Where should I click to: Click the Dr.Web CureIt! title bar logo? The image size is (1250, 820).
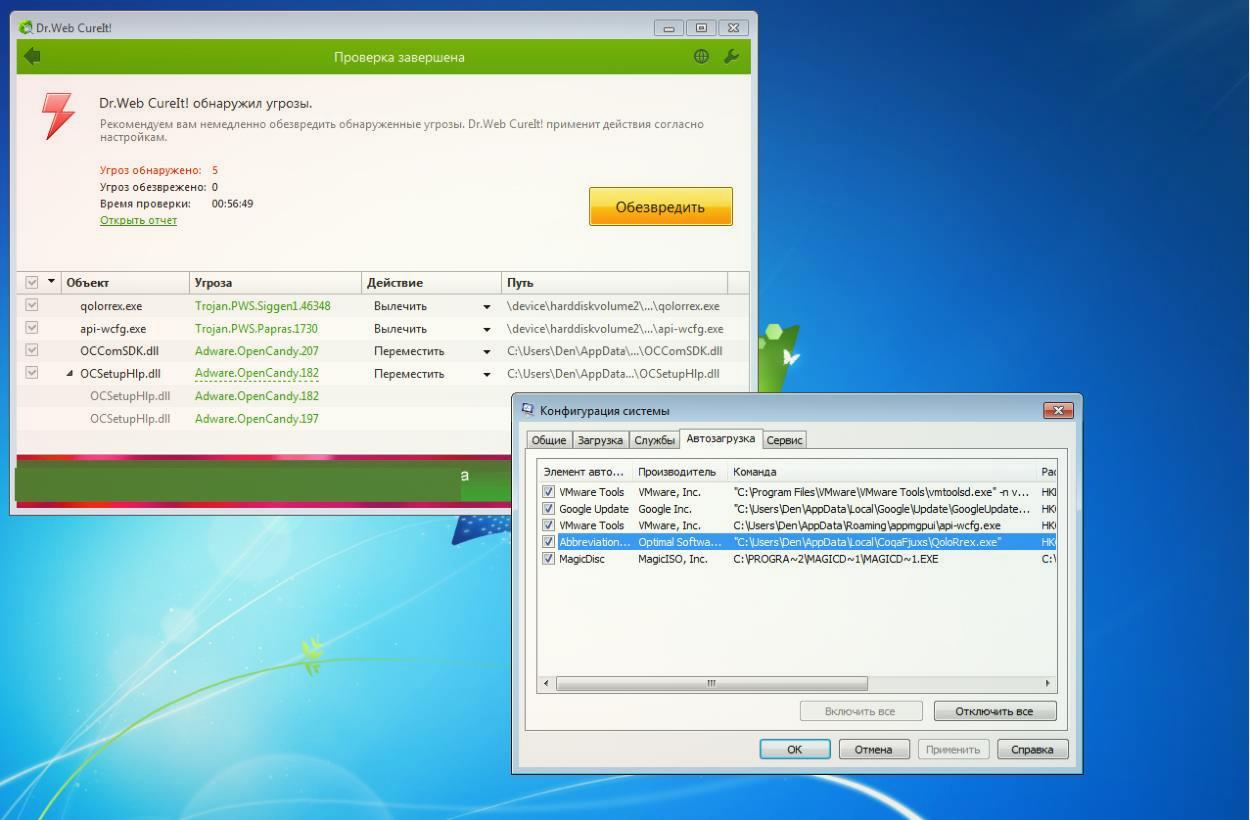click(26, 28)
